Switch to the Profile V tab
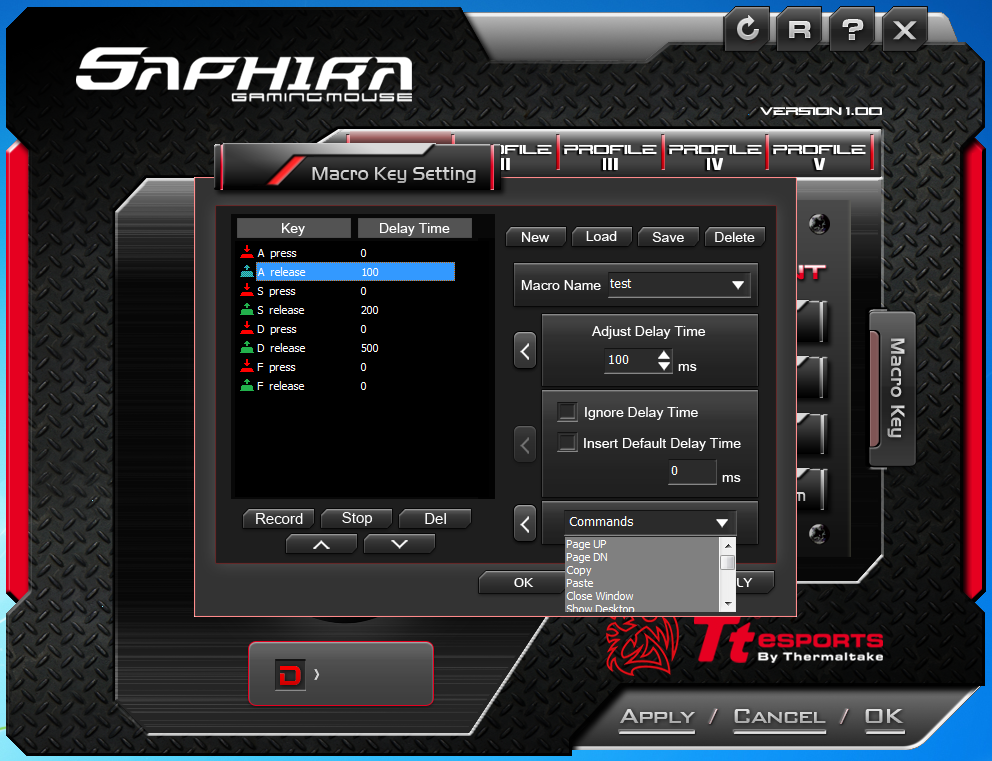 tap(819, 156)
